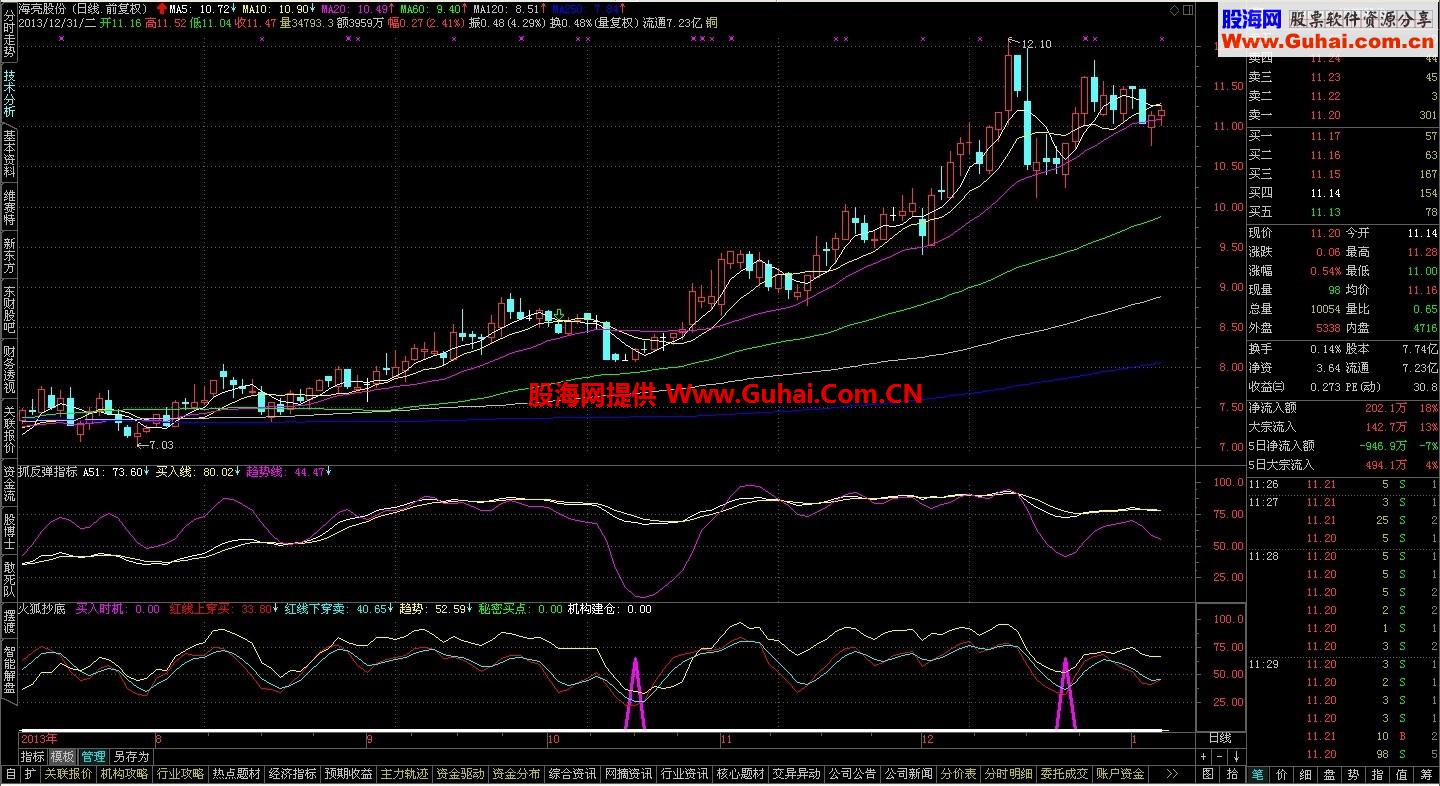Open 综合资讯 in the bottom bar
The image size is (1440, 786).
(572, 774)
